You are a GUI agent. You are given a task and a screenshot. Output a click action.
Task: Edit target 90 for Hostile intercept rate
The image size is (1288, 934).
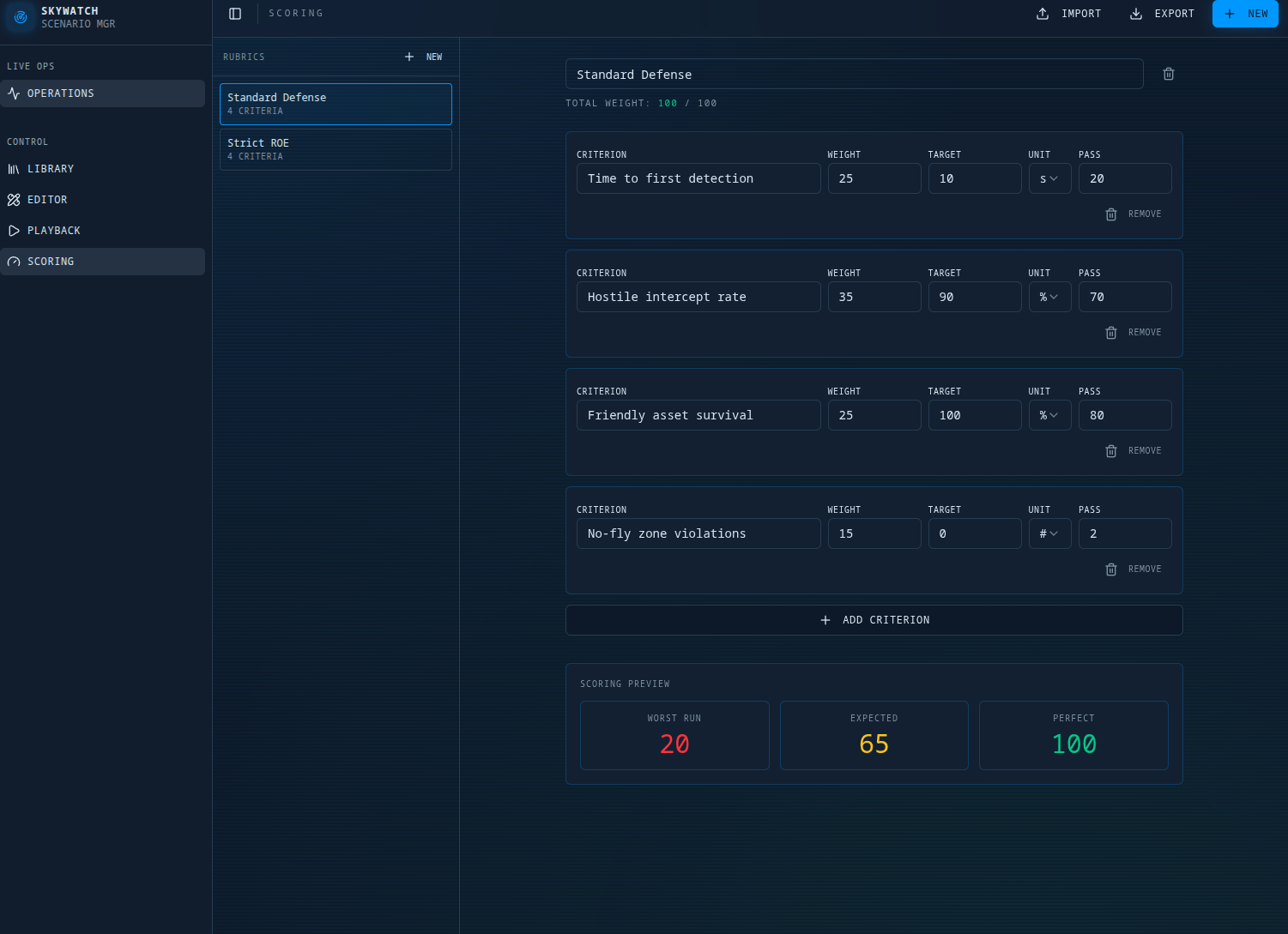coord(975,297)
